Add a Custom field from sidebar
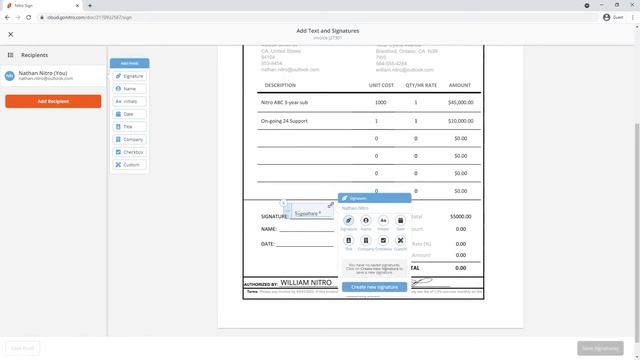The height and width of the screenshot is (360, 640). [x=129, y=164]
